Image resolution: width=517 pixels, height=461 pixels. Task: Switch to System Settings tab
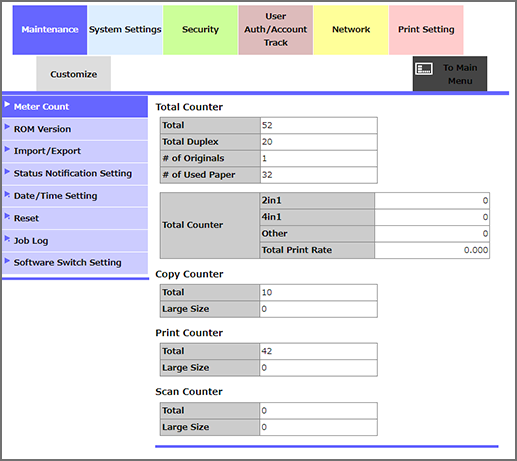click(x=125, y=30)
